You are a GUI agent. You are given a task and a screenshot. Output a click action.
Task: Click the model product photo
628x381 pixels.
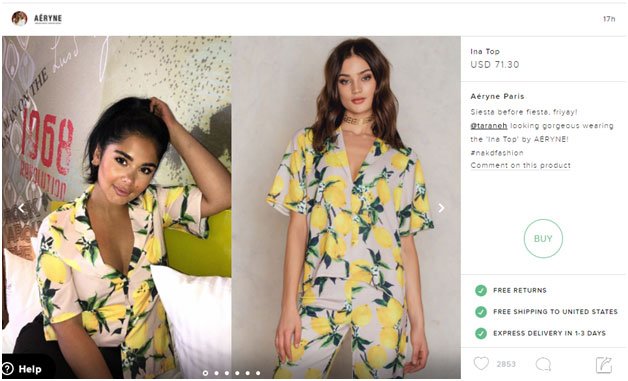point(346,207)
